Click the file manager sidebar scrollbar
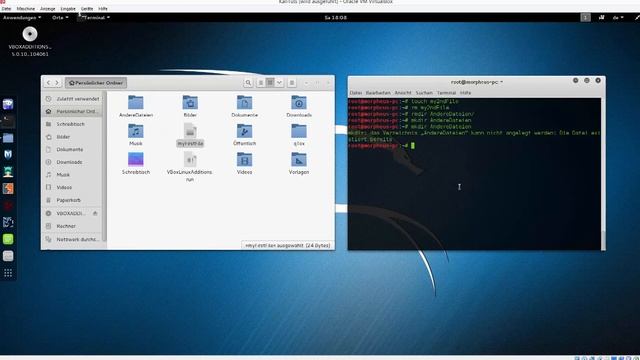Viewport: 640px width, 360px height. click(105, 166)
